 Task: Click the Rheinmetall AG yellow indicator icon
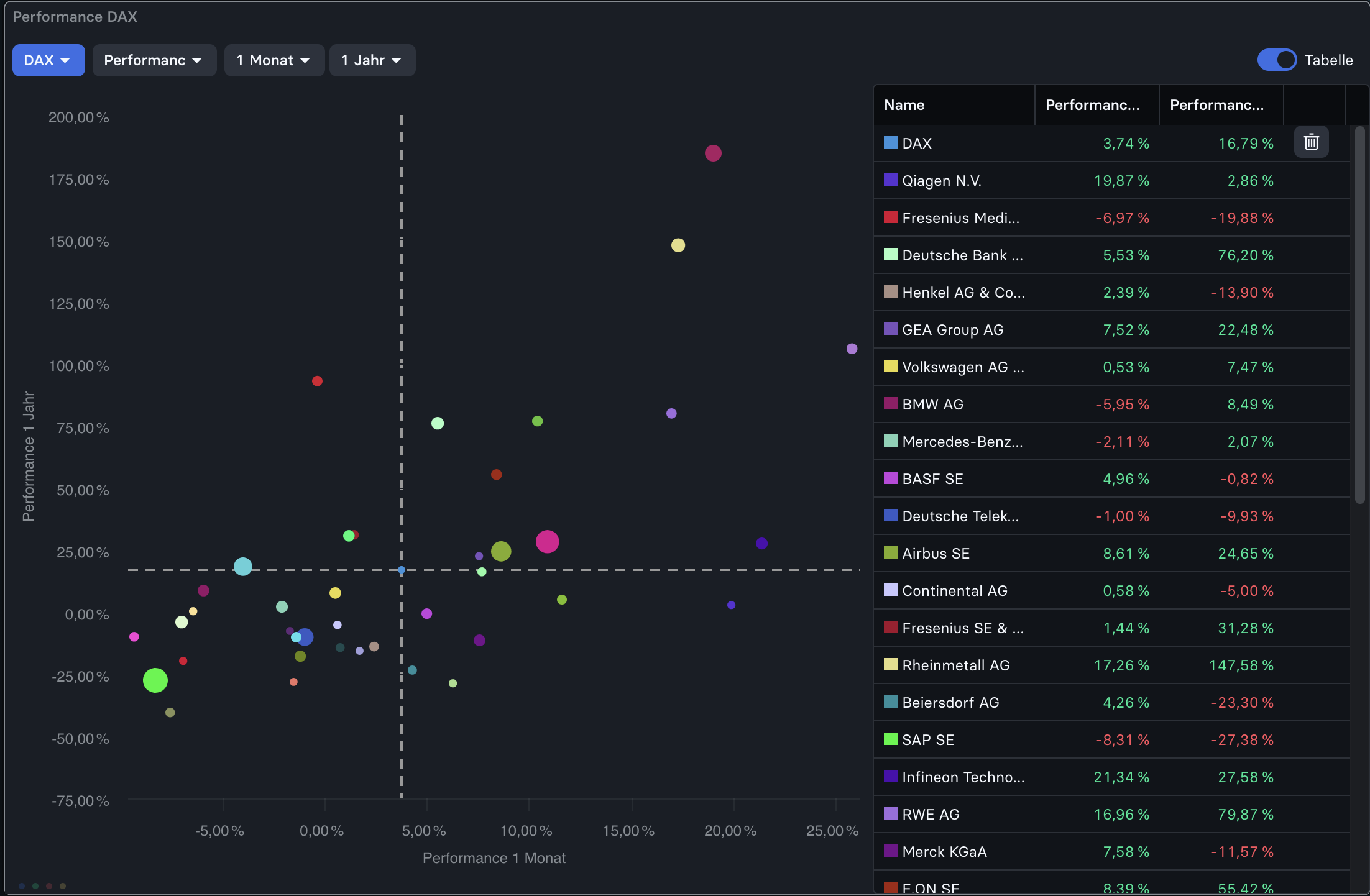(x=890, y=665)
